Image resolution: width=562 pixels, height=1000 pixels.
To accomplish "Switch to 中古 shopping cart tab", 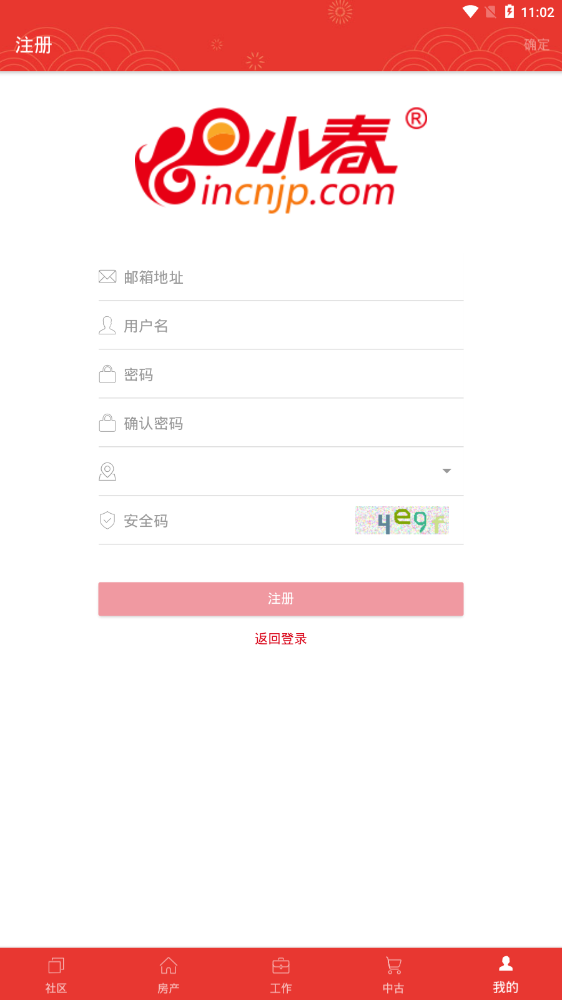I will pos(393,974).
